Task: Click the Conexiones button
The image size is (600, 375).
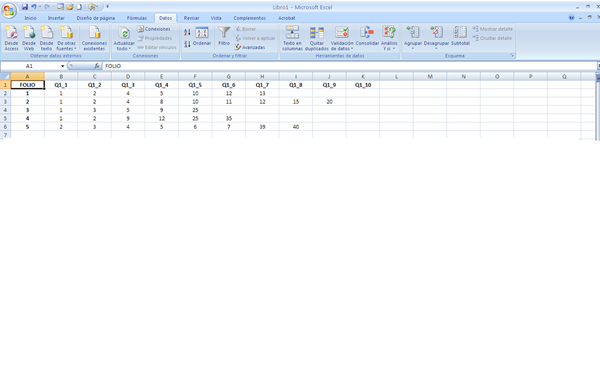Action: 154,29
